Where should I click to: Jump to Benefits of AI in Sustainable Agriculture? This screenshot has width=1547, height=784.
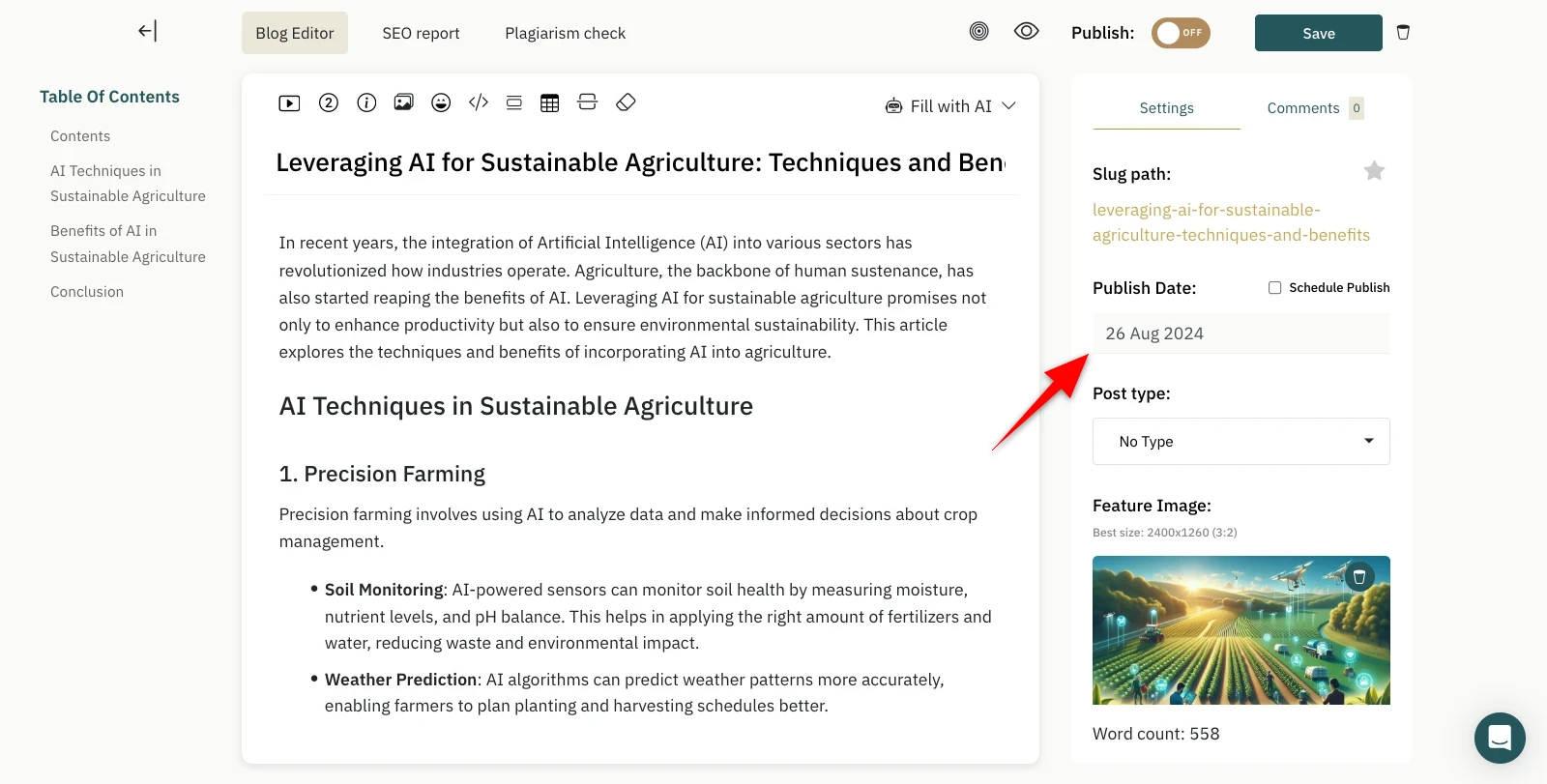click(x=128, y=244)
